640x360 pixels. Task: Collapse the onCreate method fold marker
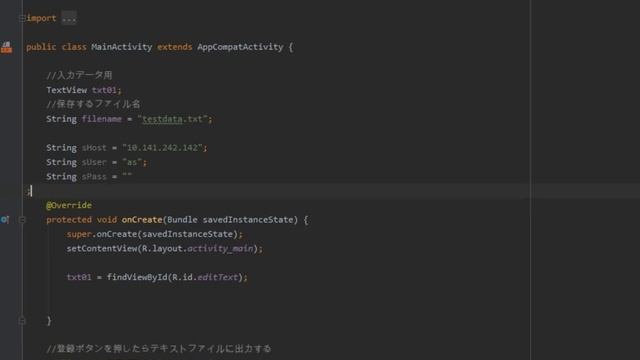click(x=22, y=220)
